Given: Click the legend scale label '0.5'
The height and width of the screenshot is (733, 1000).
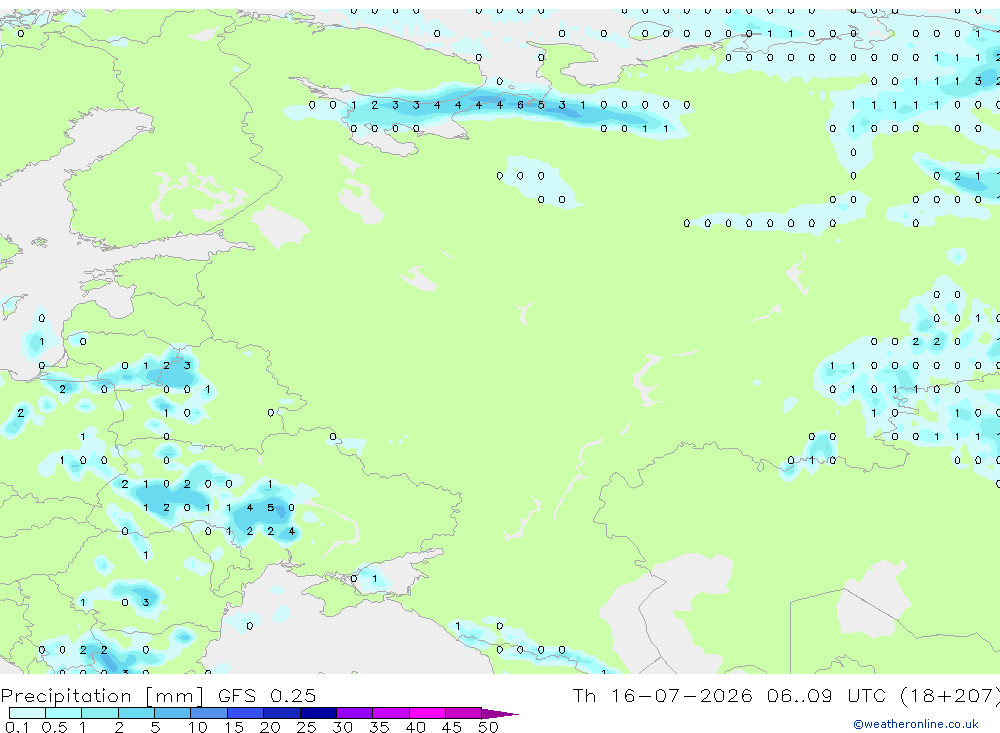Looking at the screenshot, I should pos(54,727).
